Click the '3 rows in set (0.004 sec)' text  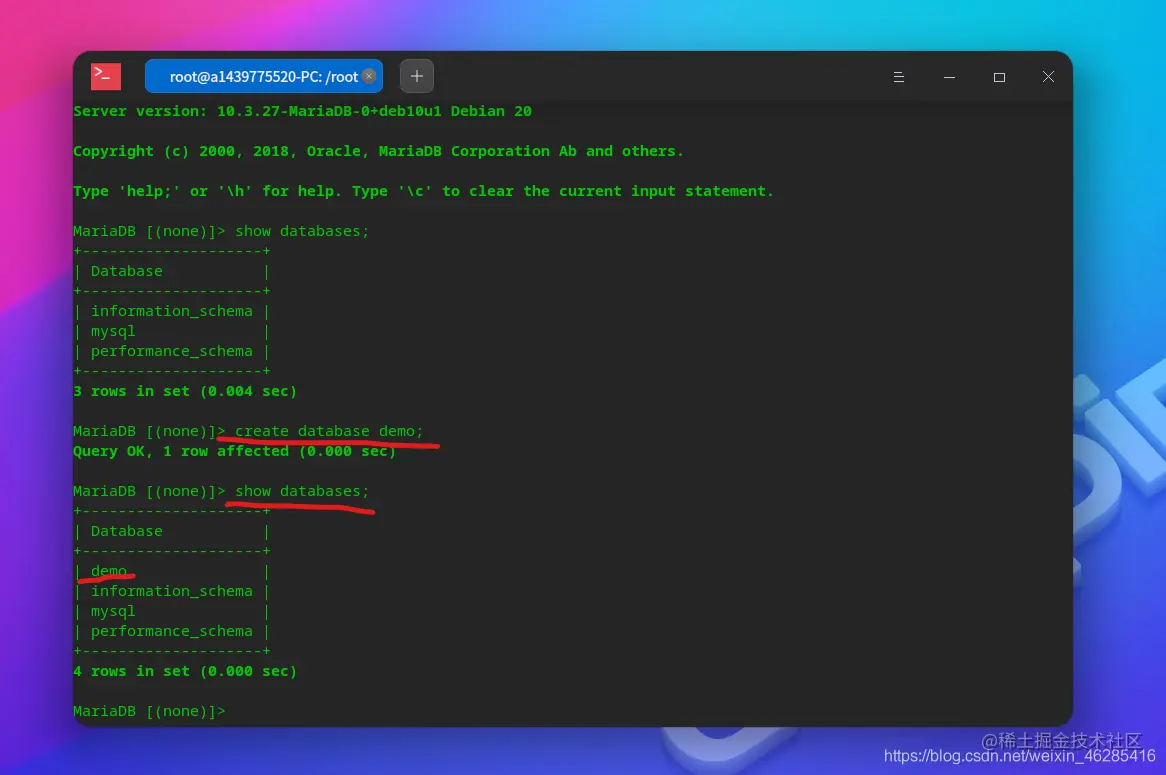click(185, 391)
